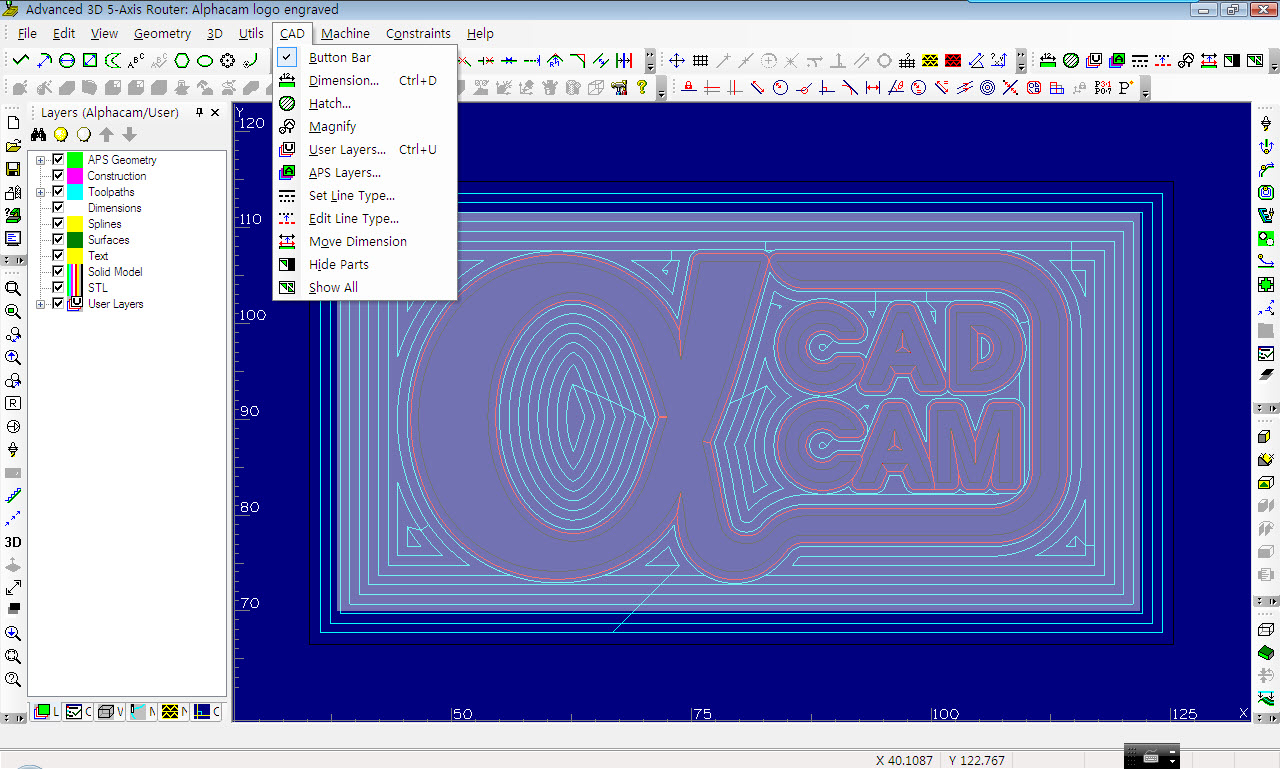Viewport: 1280px width, 769px height.
Task: Click the Save disk icon
Action: tap(13, 169)
